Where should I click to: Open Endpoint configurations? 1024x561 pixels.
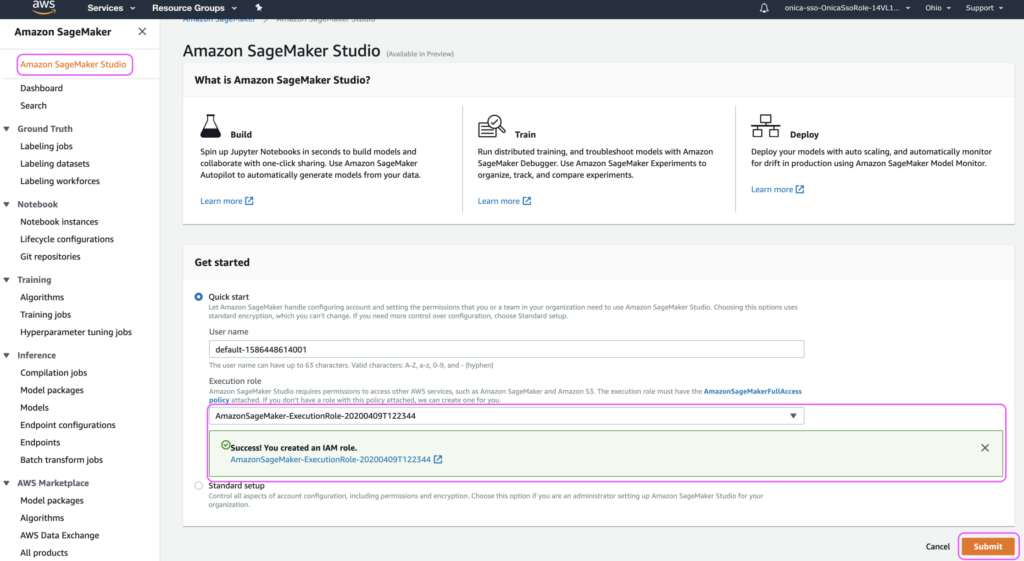[68, 425]
